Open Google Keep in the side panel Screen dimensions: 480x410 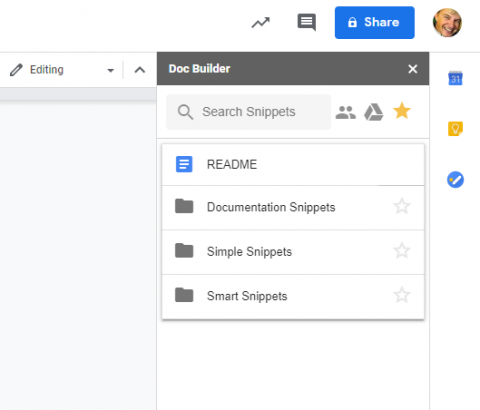pyautogui.click(x=455, y=129)
